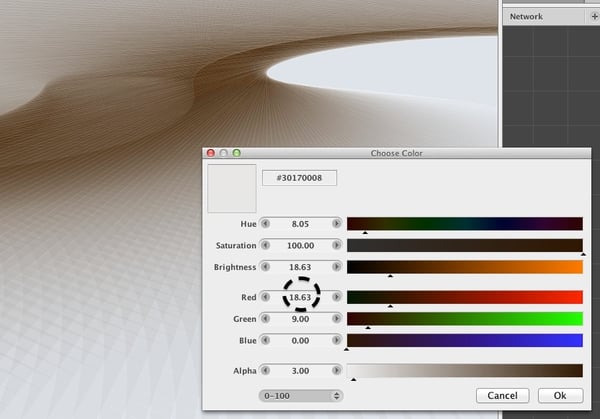Click the Brightness label
This screenshot has height=419, width=600.
click(x=235, y=267)
